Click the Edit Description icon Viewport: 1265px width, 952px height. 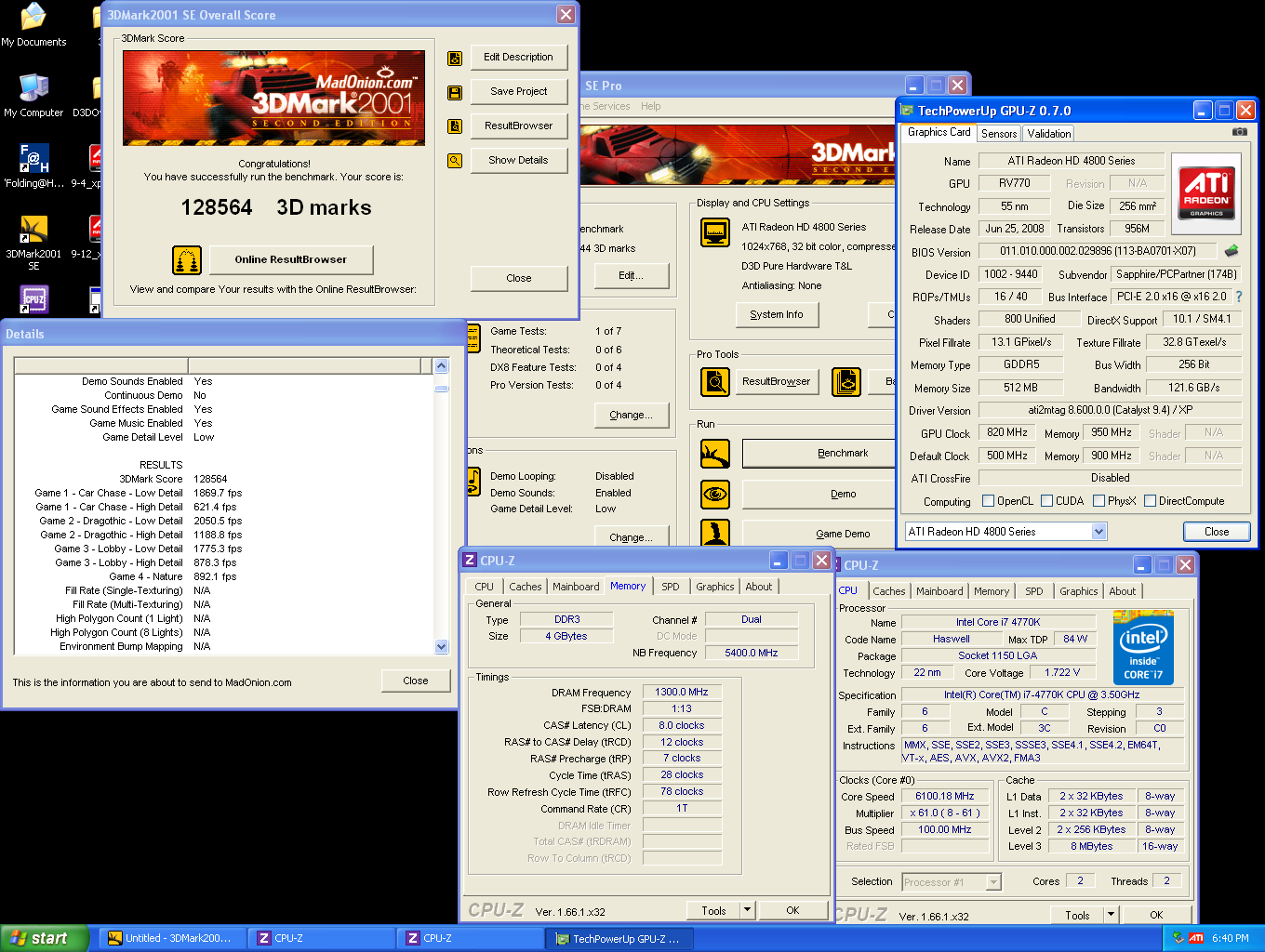pyautogui.click(x=455, y=58)
